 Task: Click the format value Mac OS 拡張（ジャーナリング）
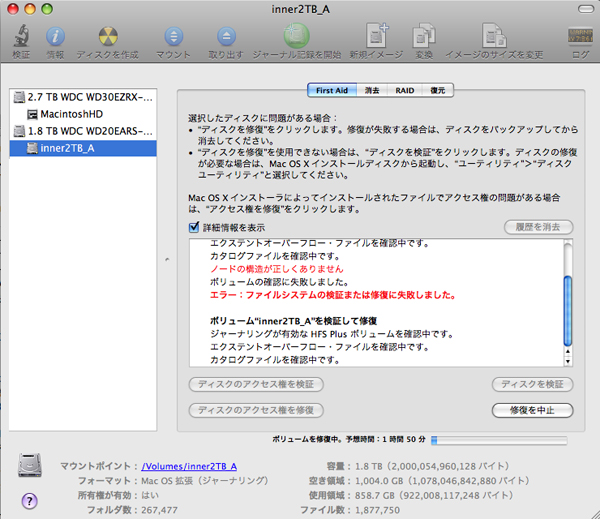pos(205,481)
